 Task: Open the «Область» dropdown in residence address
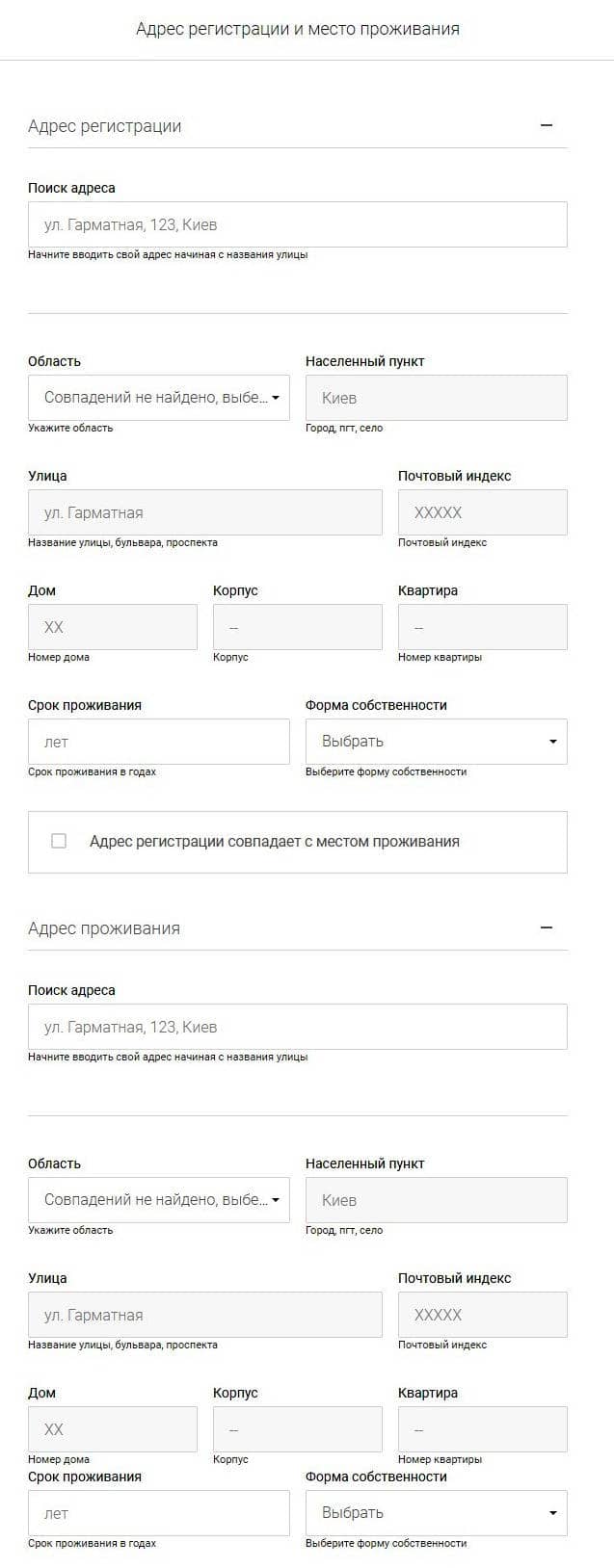point(158,1199)
